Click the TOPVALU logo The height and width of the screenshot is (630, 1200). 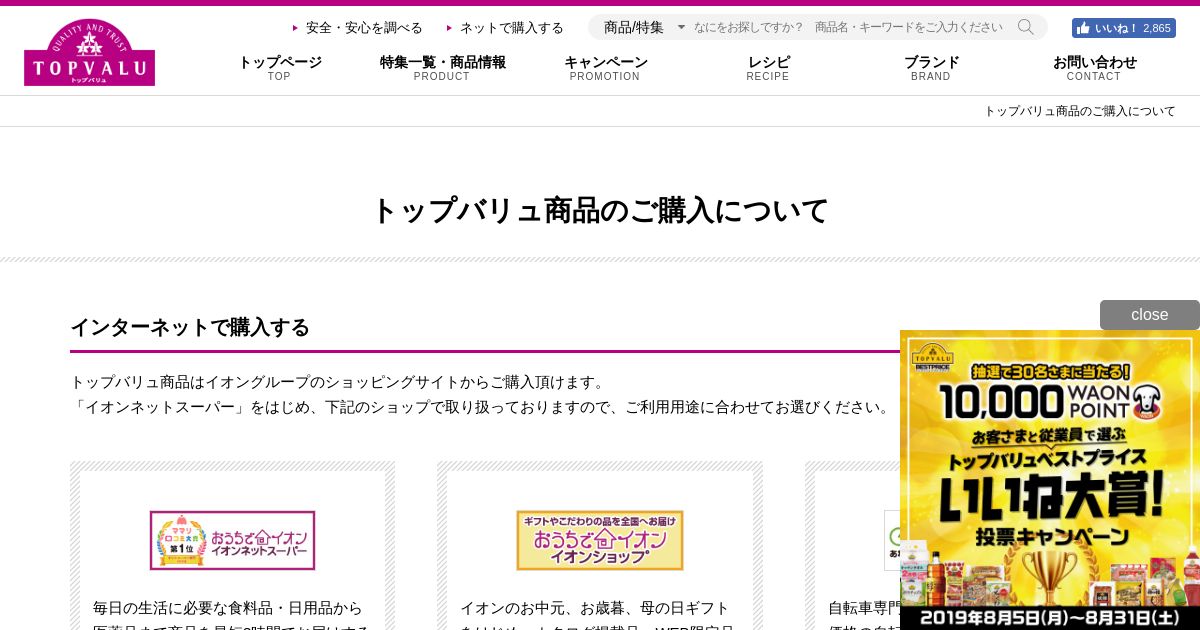[89, 52]
